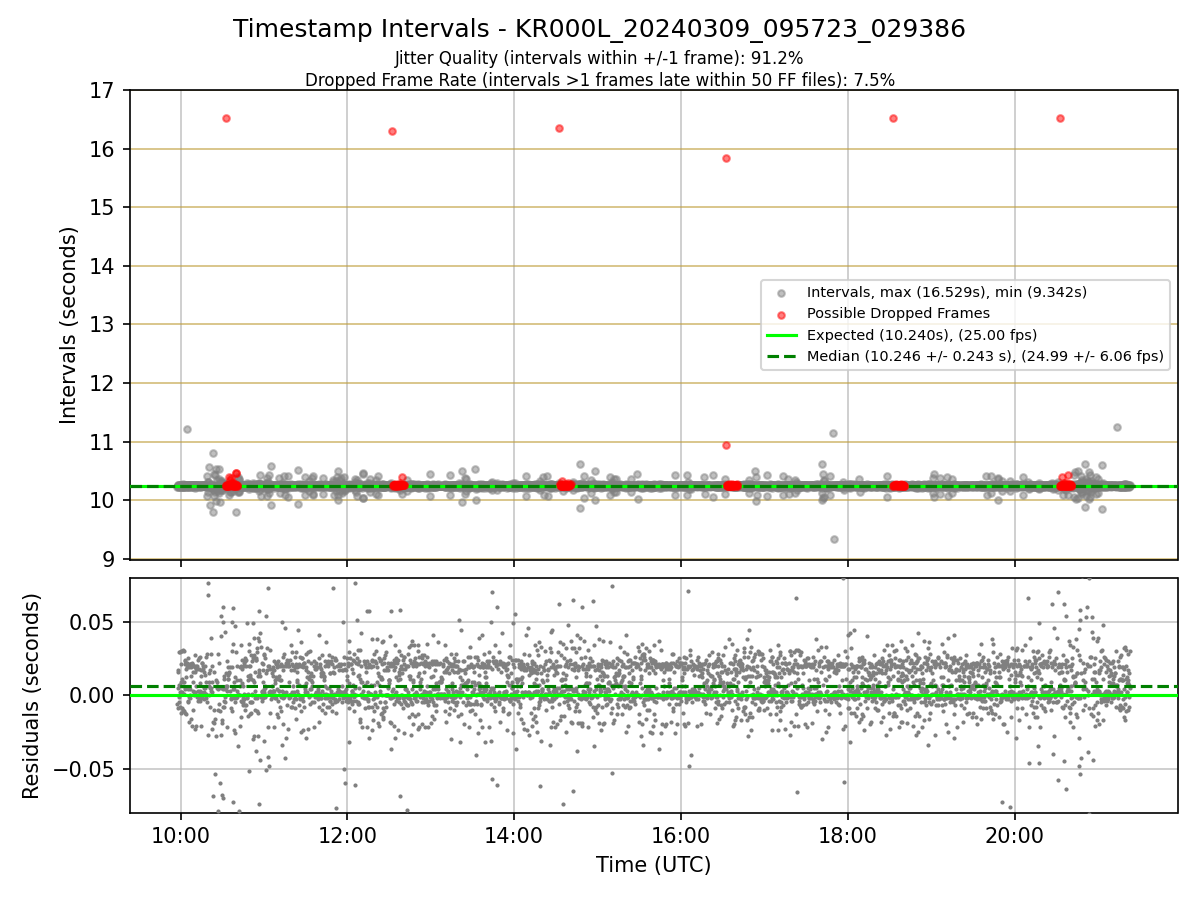Click the '12:00' x-axis tick label
Image resolution: width=1200 pixels, height=900 pixels.
pos(347,836)
